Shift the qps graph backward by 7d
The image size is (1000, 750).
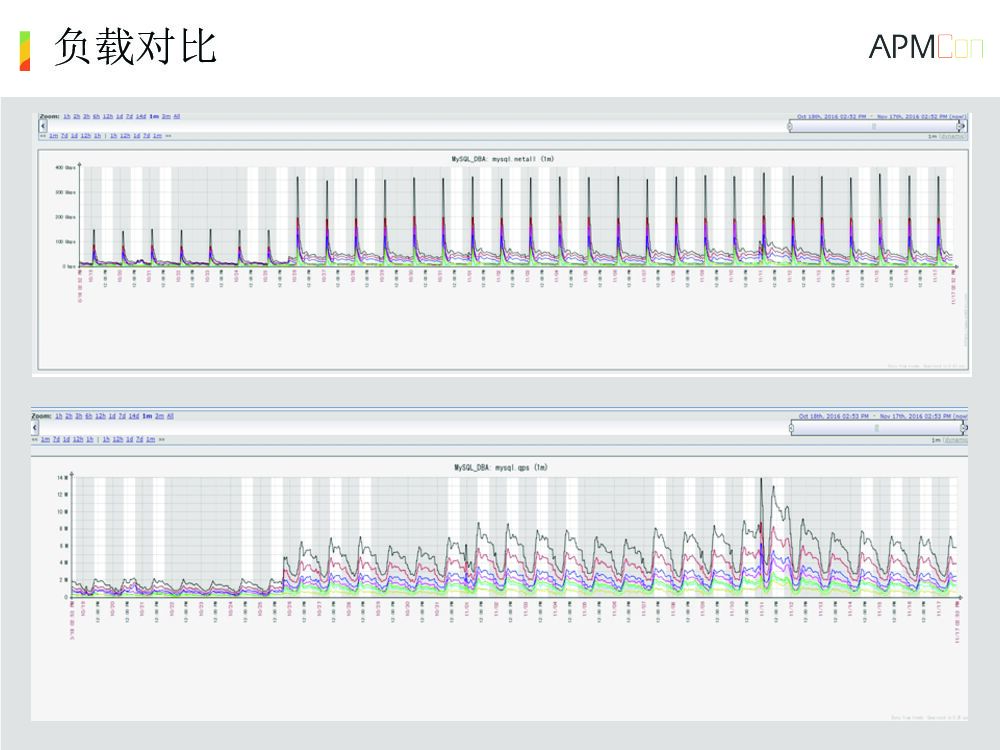click(56, 439)
